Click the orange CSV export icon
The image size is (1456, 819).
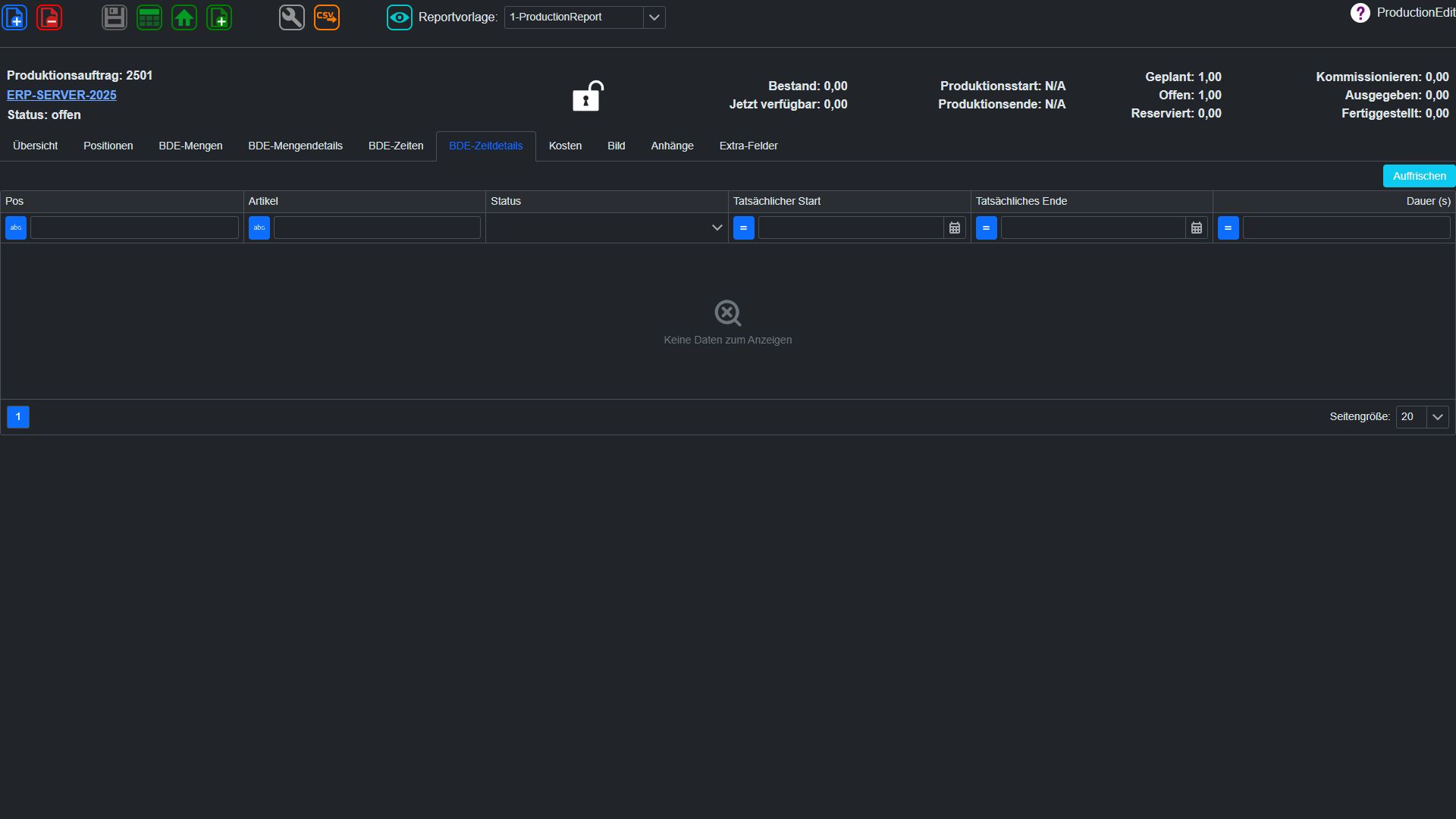point(327,17)
